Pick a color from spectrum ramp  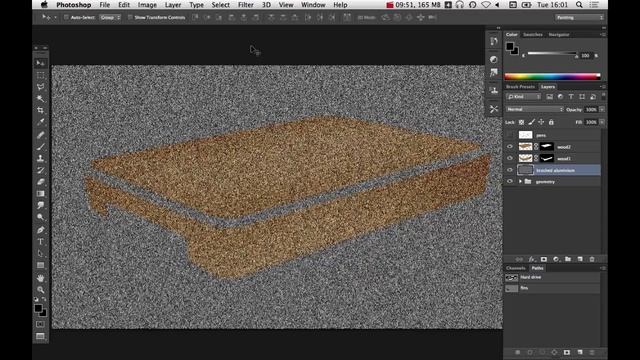pyautogui.click(x=552, y=76)
